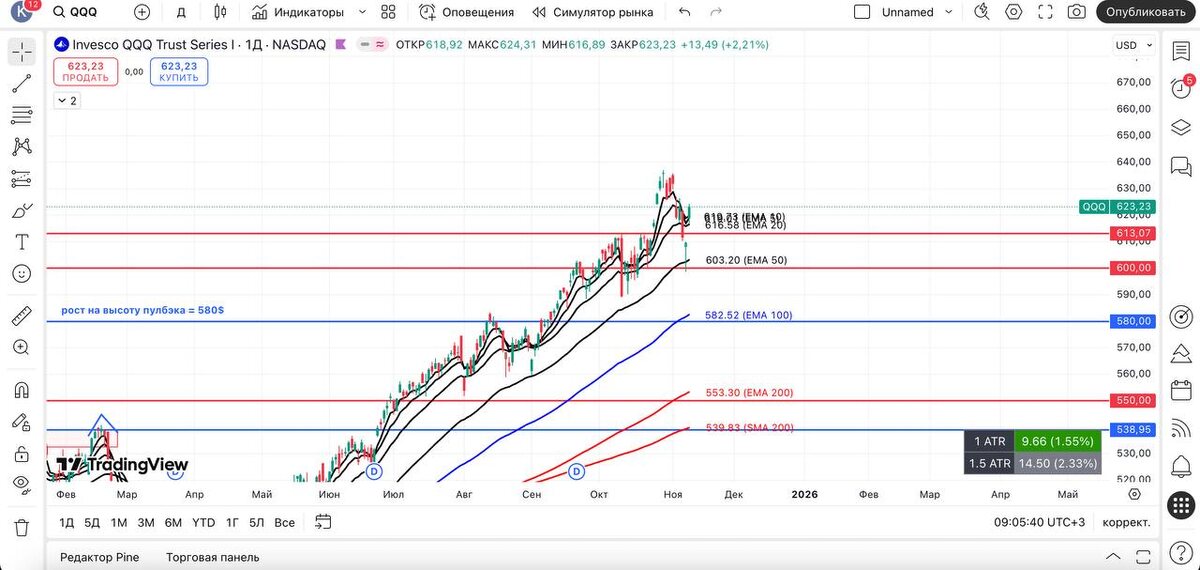Click the ПРОДАТЬ 623,23 sell button
This screenshot has width=1200, height=570.
(86, 71)
